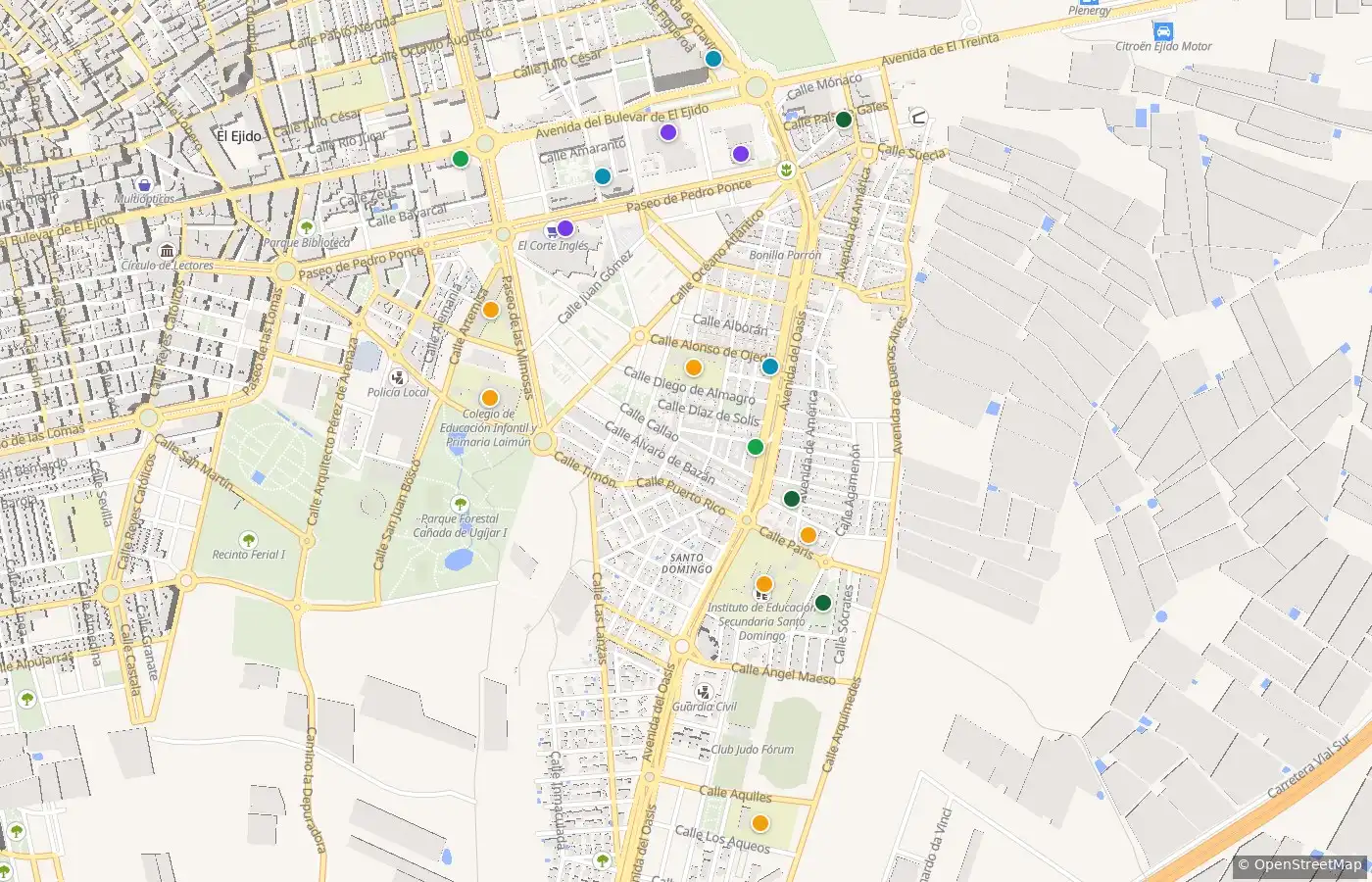
Task: Click the El Ejido city label
Action: (x=240, y=135)
